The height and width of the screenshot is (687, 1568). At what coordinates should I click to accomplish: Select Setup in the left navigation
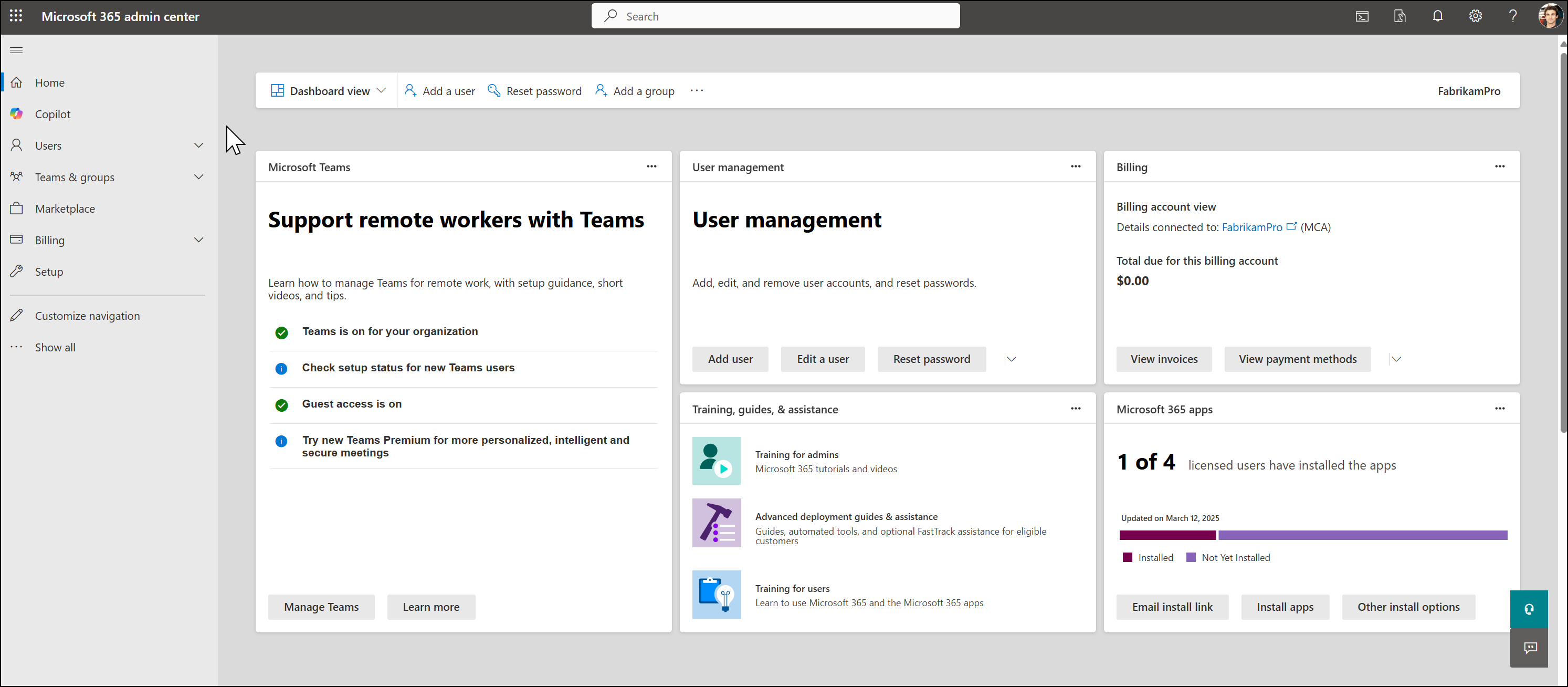point(49,272)
